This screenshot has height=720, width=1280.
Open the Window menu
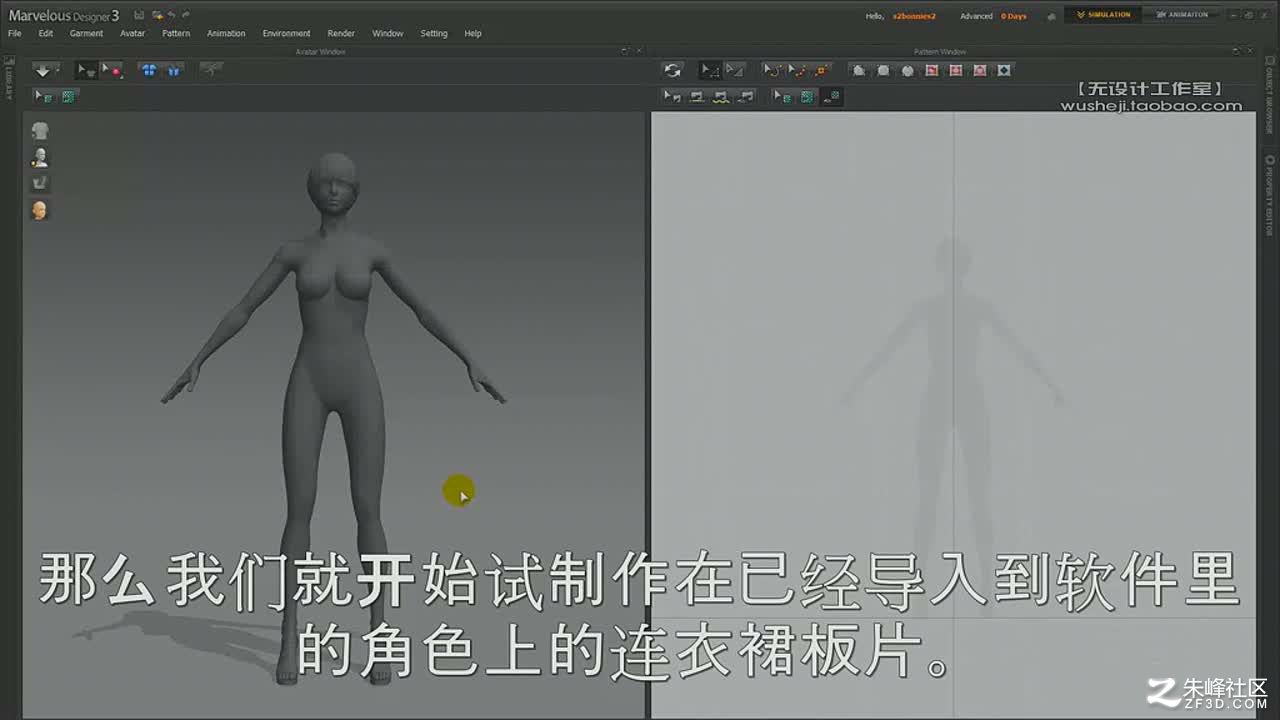[x=388, y=33]
